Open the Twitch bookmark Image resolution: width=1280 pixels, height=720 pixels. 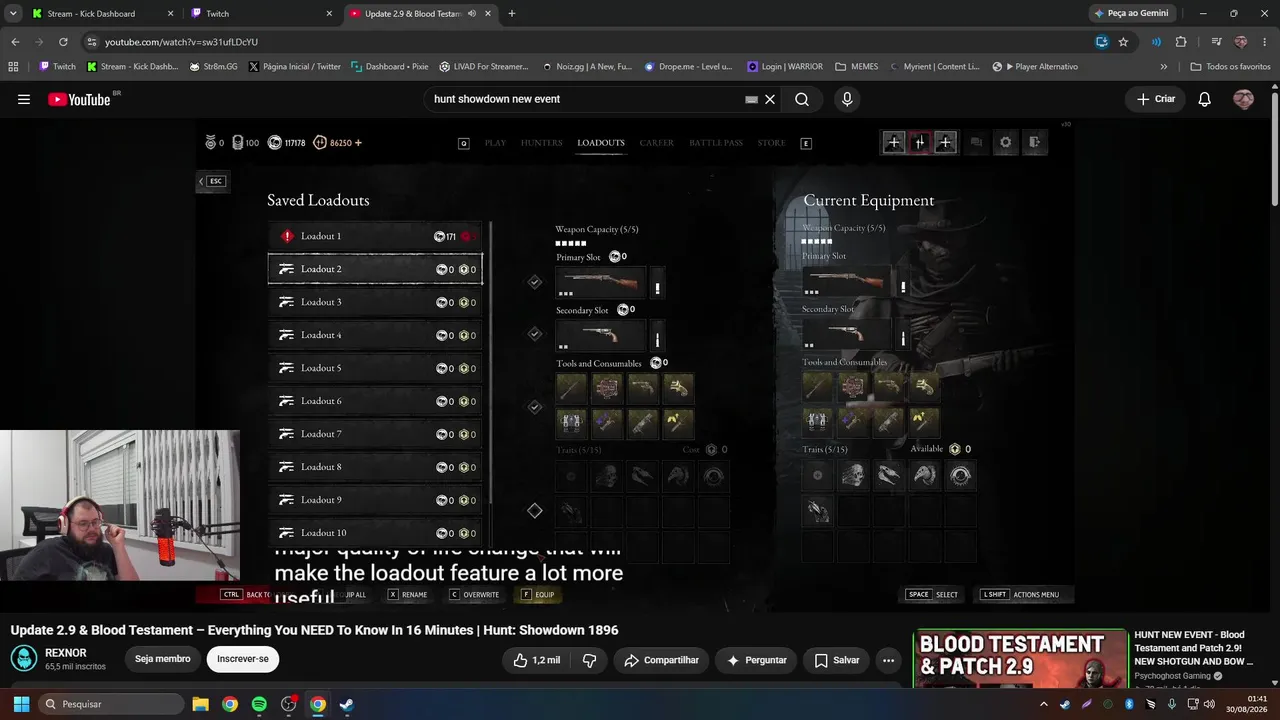click(x=57, y=67)
